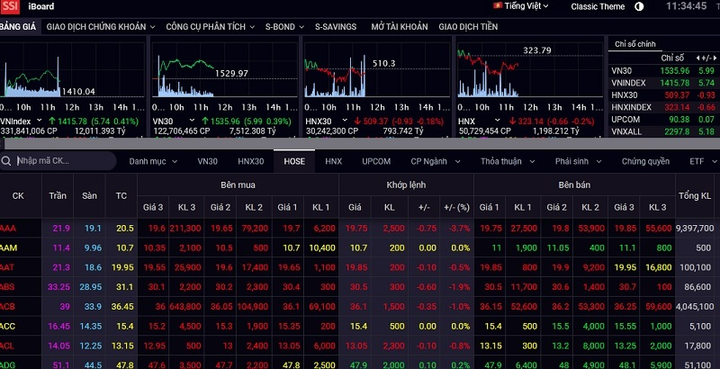Select the HNX30 row in index list

[663, 95]
